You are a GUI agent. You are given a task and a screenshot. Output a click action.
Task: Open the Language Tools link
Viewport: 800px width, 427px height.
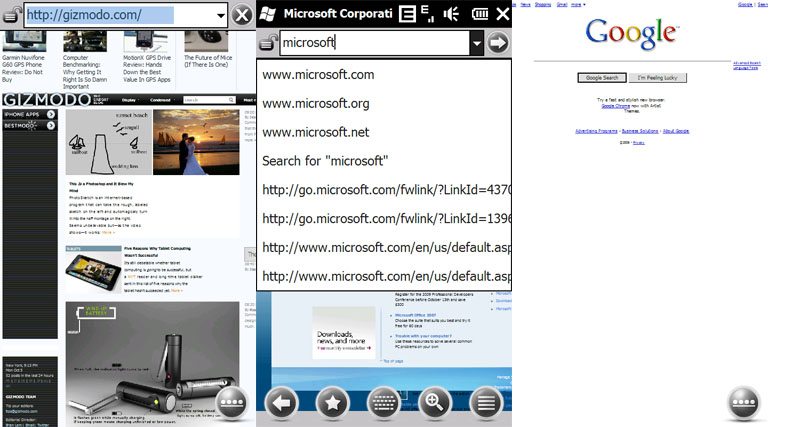[x=745, y=68]
